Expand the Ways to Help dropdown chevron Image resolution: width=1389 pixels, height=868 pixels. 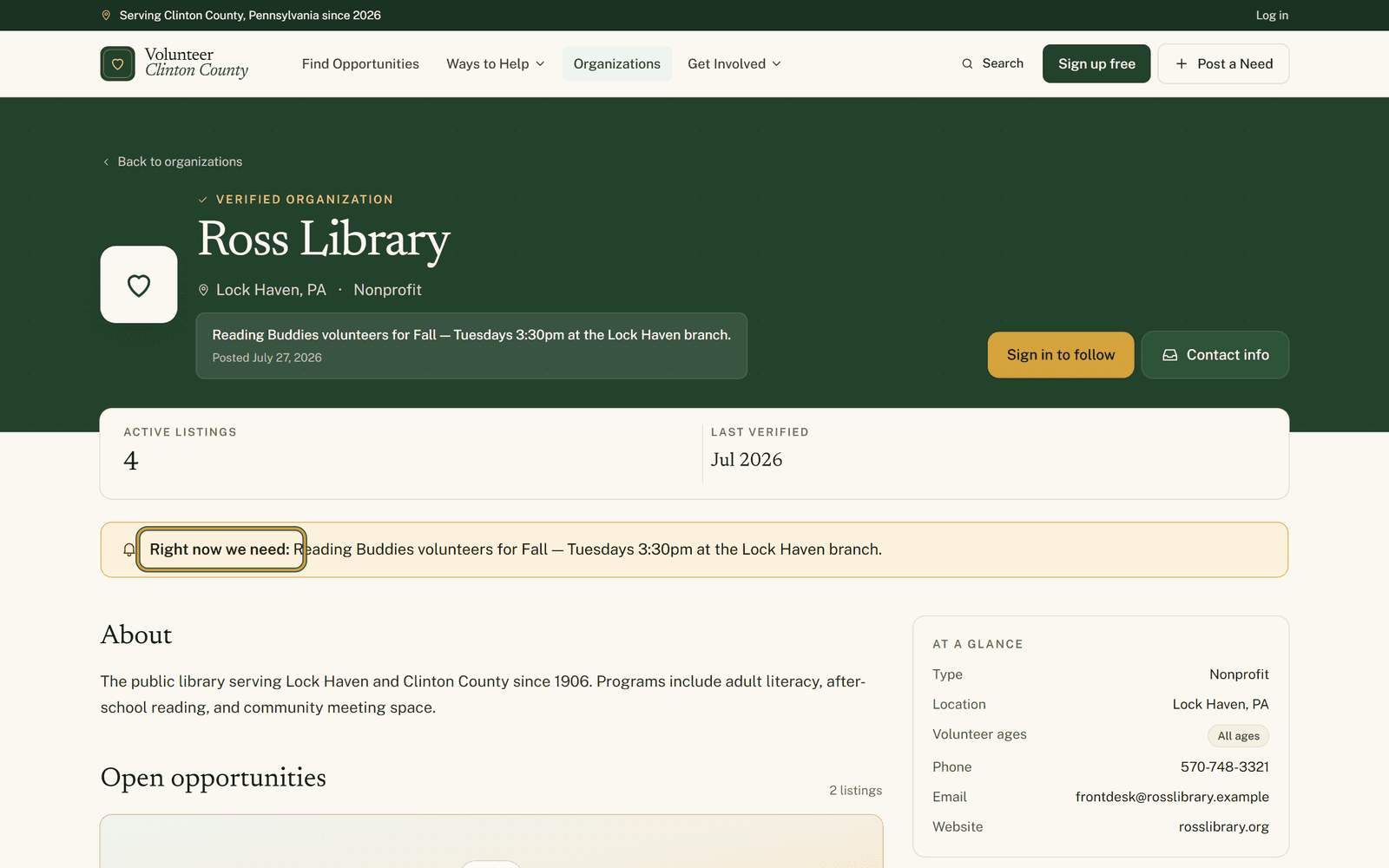pos(540,64)
